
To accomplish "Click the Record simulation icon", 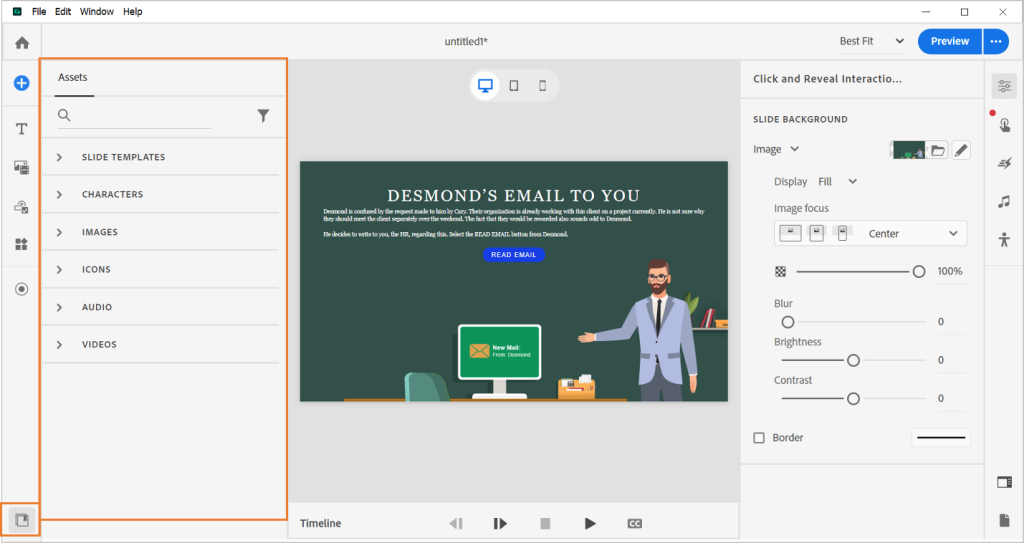I will click(22, 289).
